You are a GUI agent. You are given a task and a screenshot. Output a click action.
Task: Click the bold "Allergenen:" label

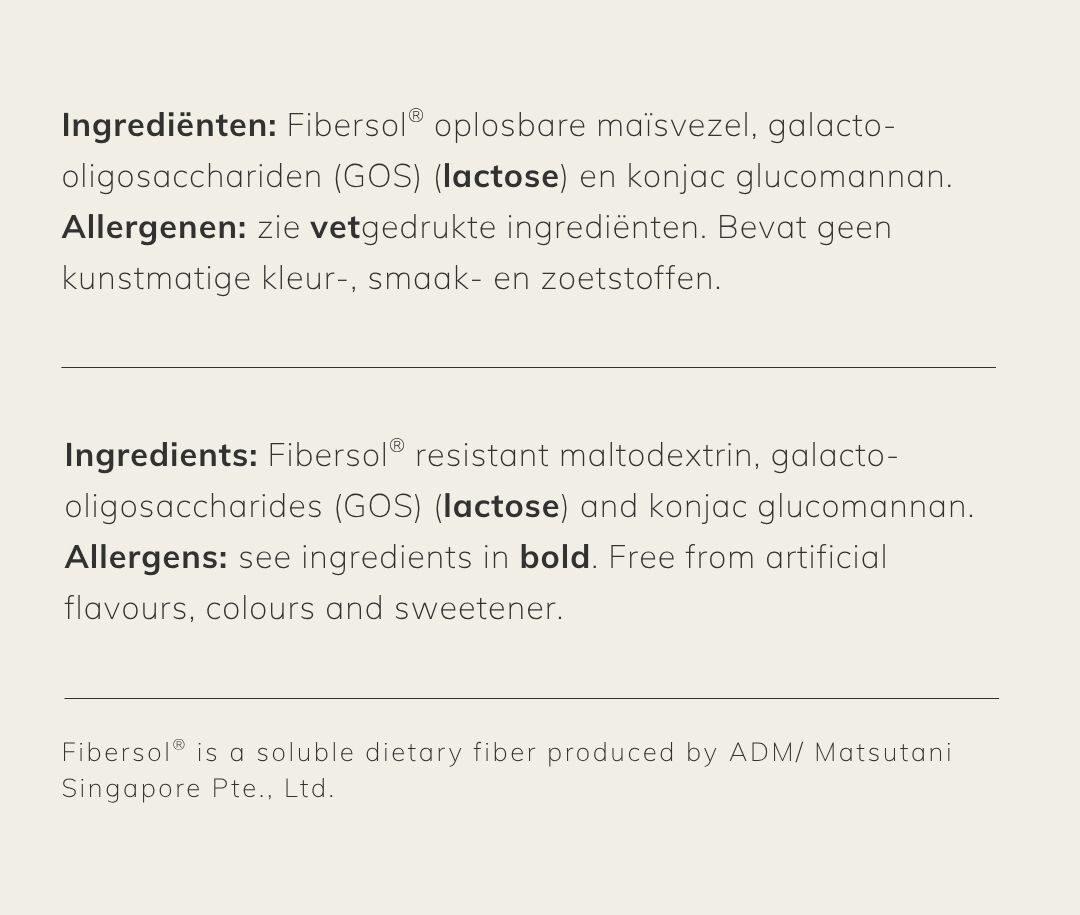pos(154,228)
